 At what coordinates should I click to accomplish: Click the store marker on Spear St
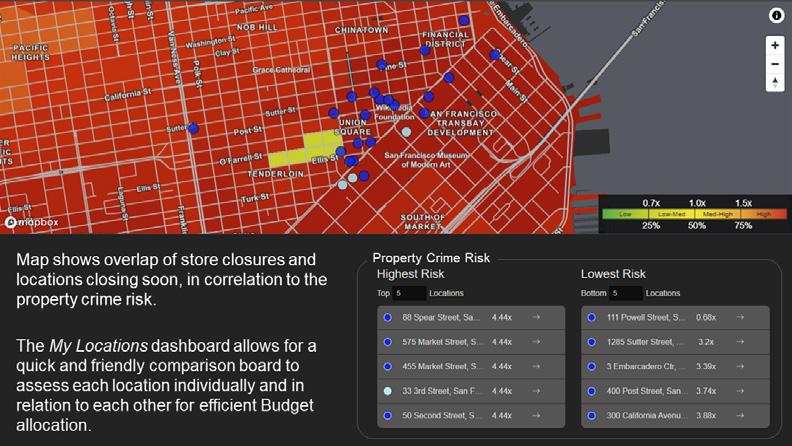(x=495, y=55)
